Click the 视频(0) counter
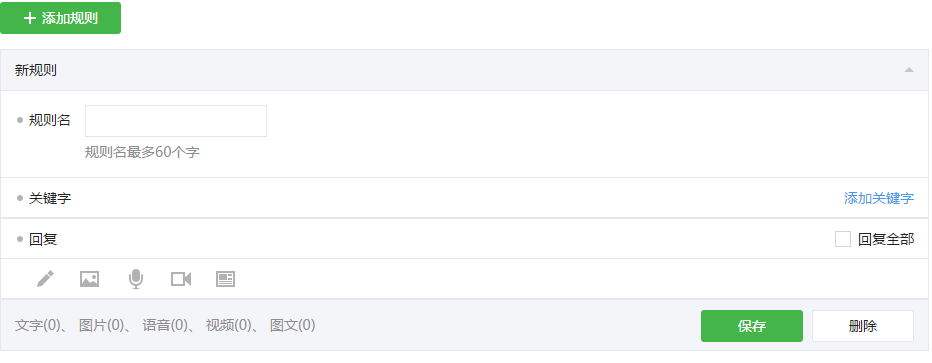 click(x=228, y=326)
